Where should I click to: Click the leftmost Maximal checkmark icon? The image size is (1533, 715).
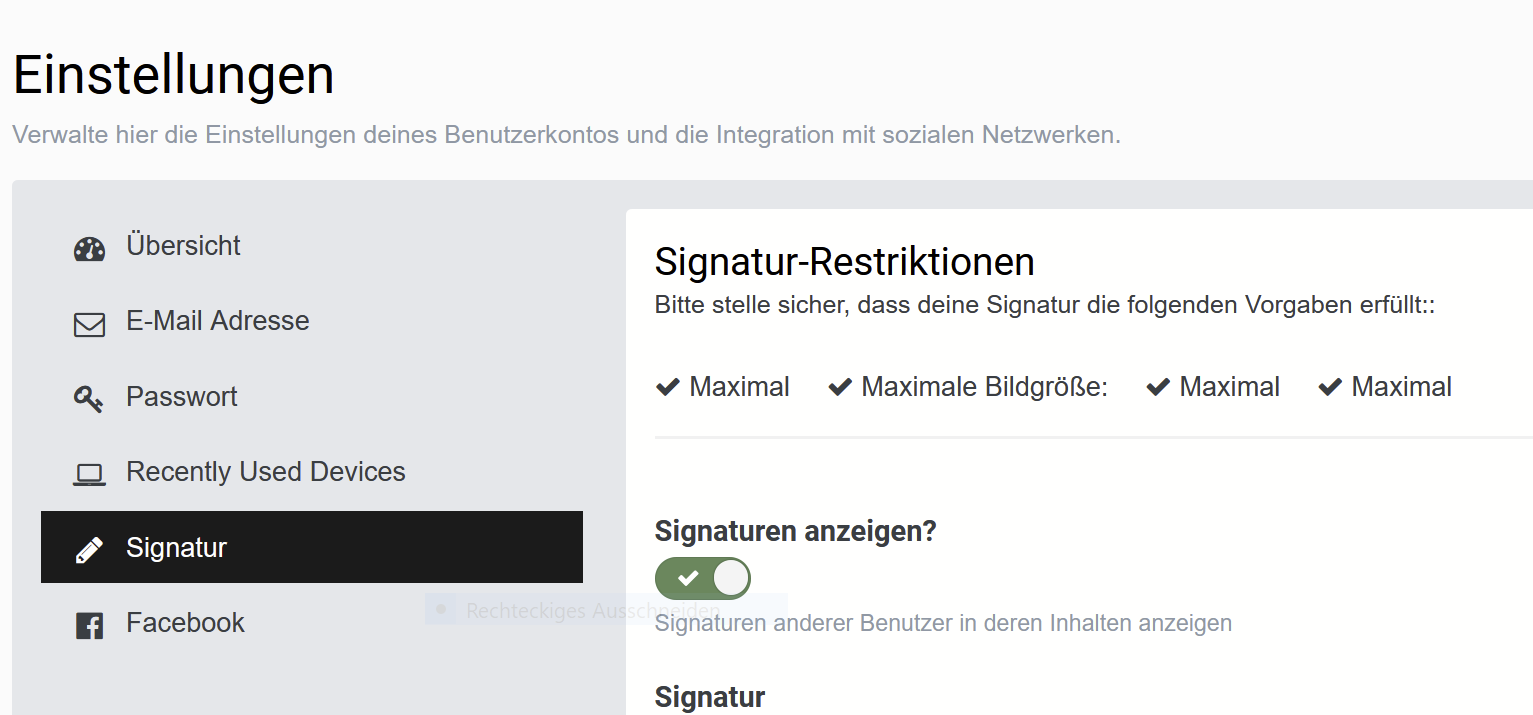click(x=668, y=387)
